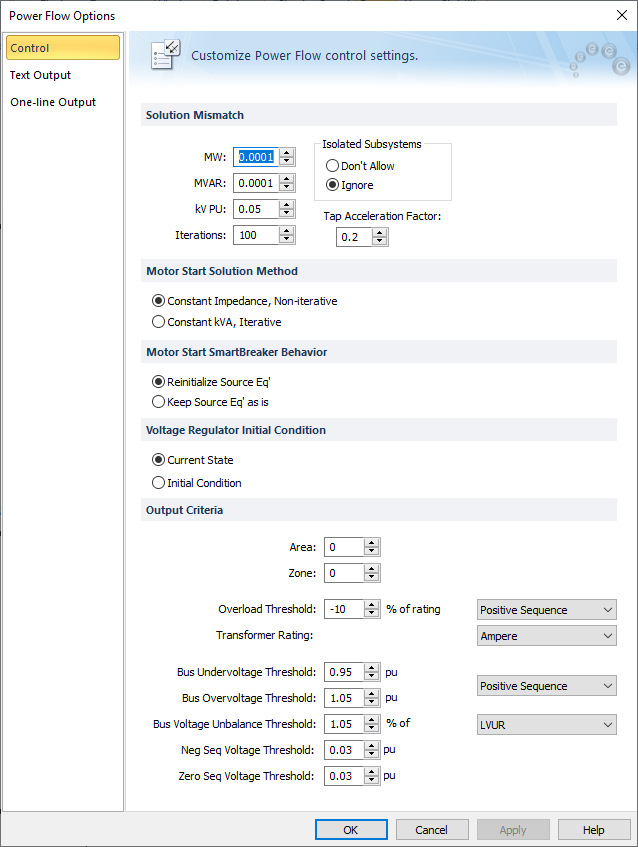Decrease the Iterations spinner value
The image size is (638, 847).
[x=287, y=239]
